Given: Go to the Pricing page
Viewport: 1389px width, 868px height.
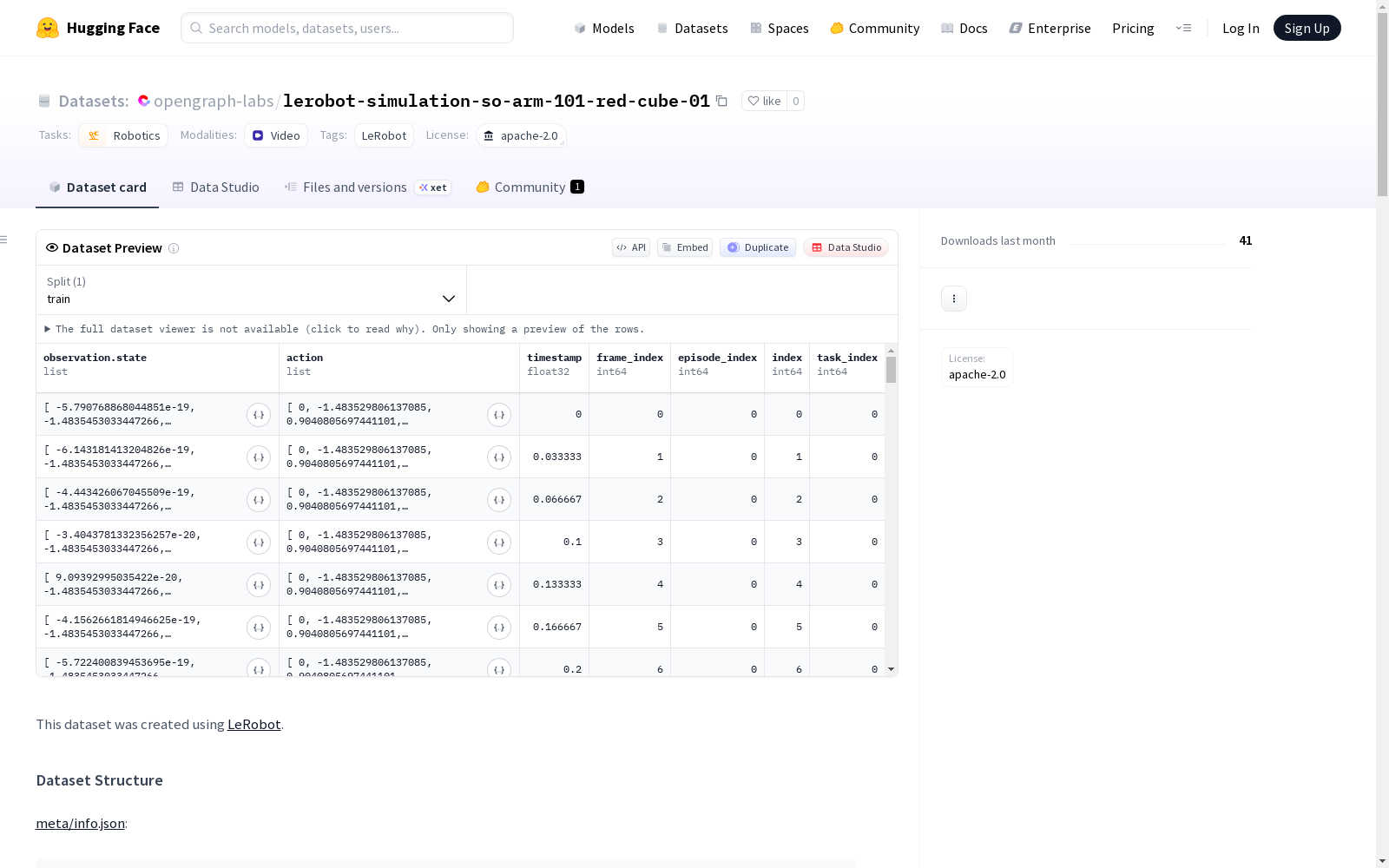Looking at the screenshot, I should coord(1133,28).
